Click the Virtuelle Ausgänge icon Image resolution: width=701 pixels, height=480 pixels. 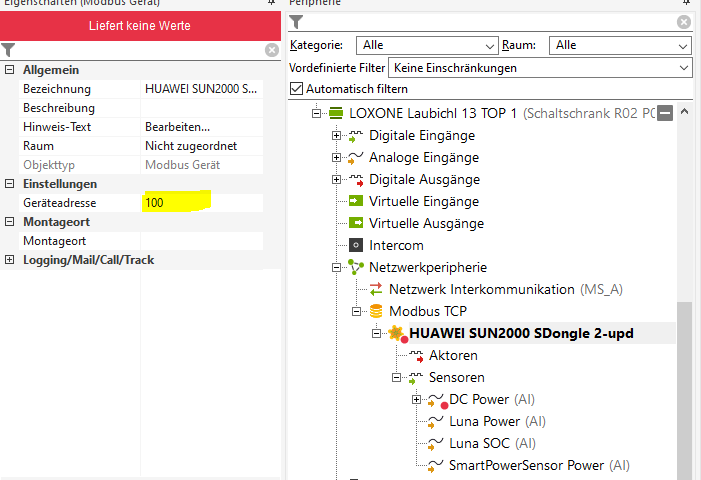coord(356,223)
